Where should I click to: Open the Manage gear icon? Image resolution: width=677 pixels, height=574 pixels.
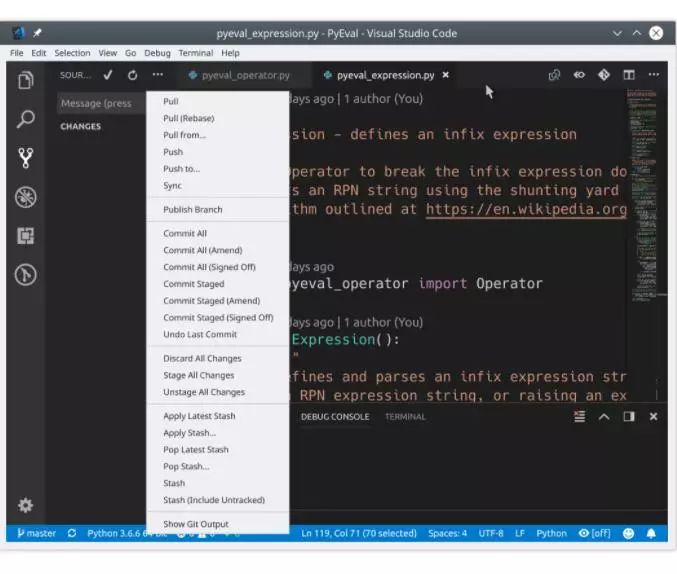pos(25,505)
